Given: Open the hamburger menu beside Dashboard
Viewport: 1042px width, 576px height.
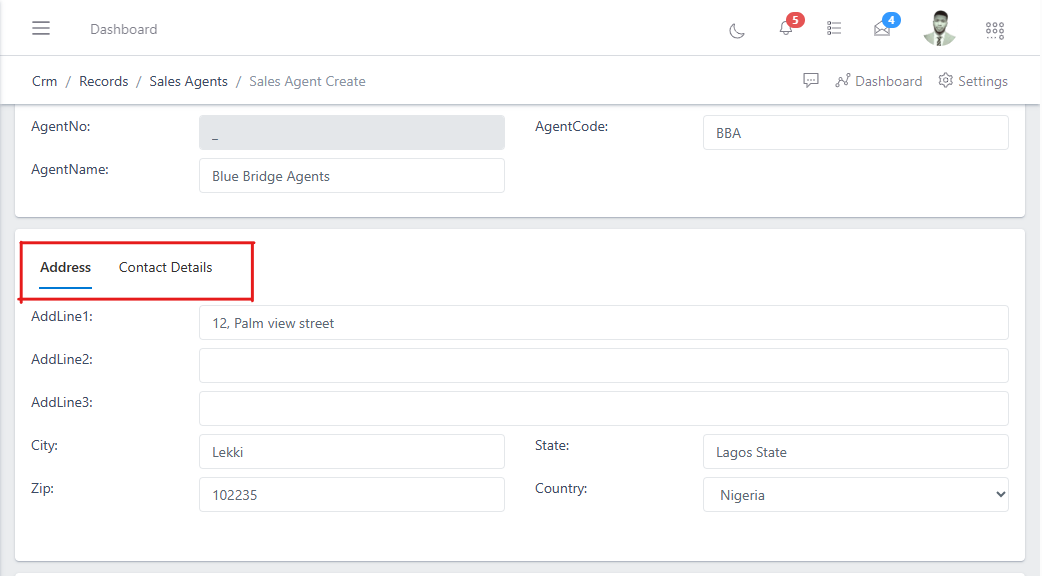Looking at the screenshot, I should pos(40,28).
